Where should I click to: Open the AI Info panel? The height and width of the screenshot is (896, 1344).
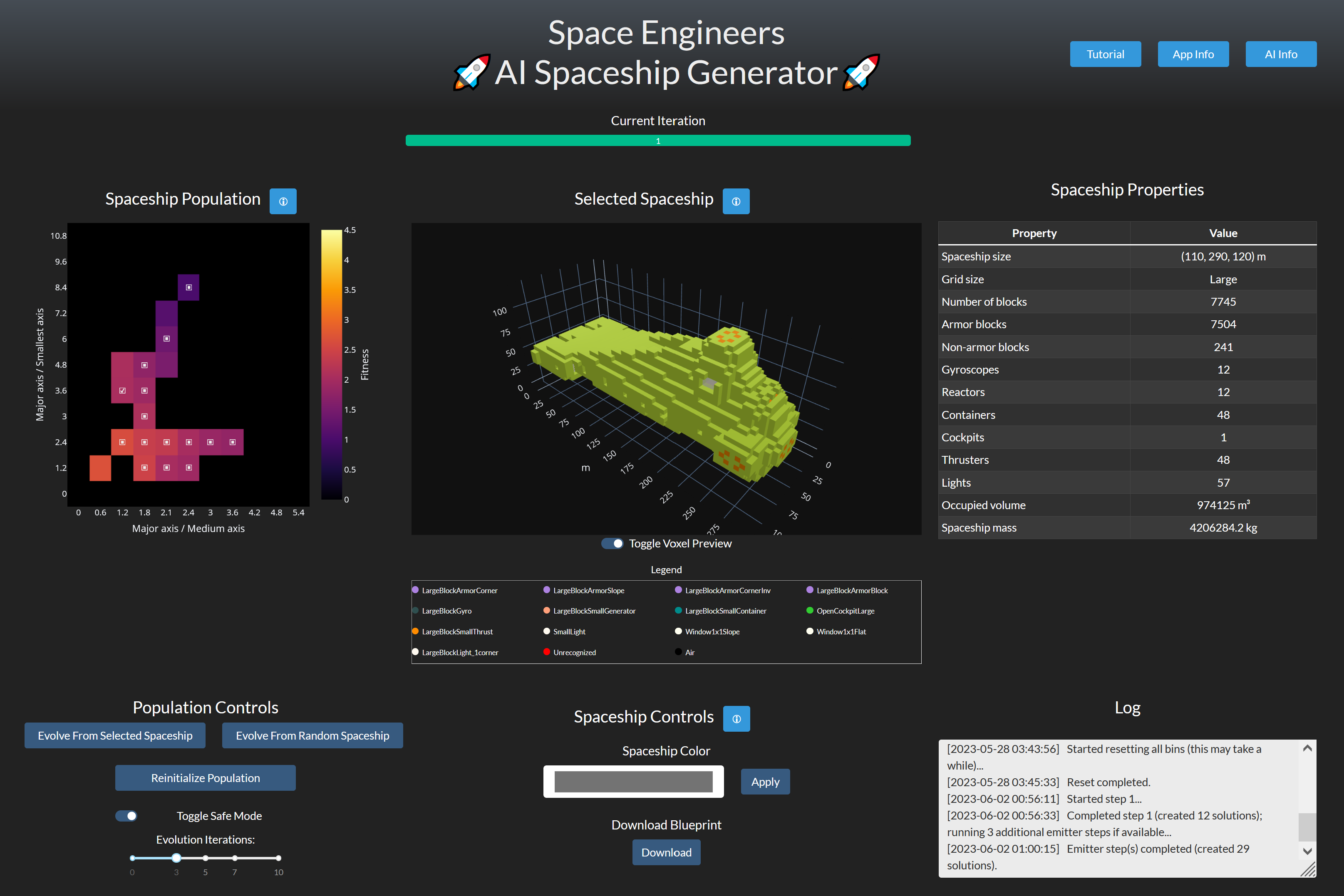coord(1281,54)
